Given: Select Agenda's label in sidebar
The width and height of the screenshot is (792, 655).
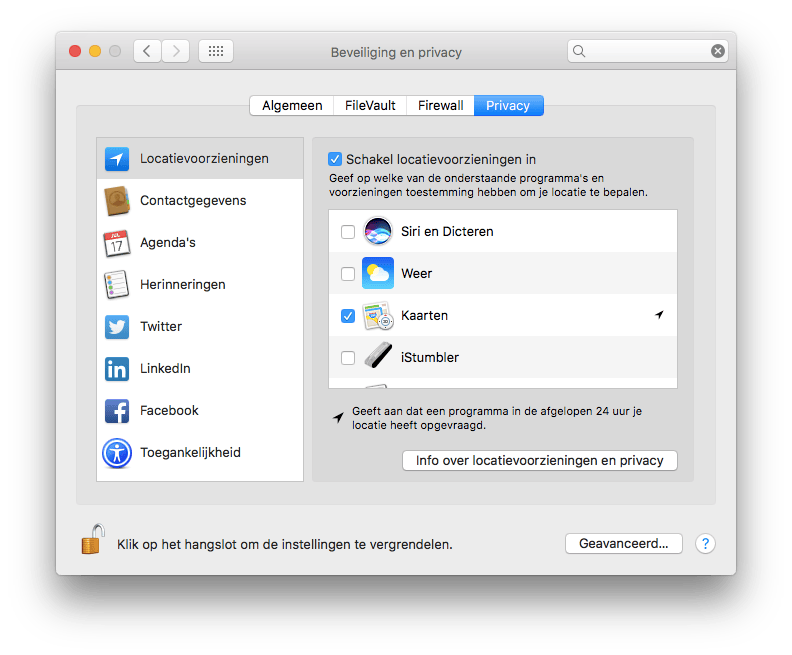Looking at the screenshot, I should (168, 242).
